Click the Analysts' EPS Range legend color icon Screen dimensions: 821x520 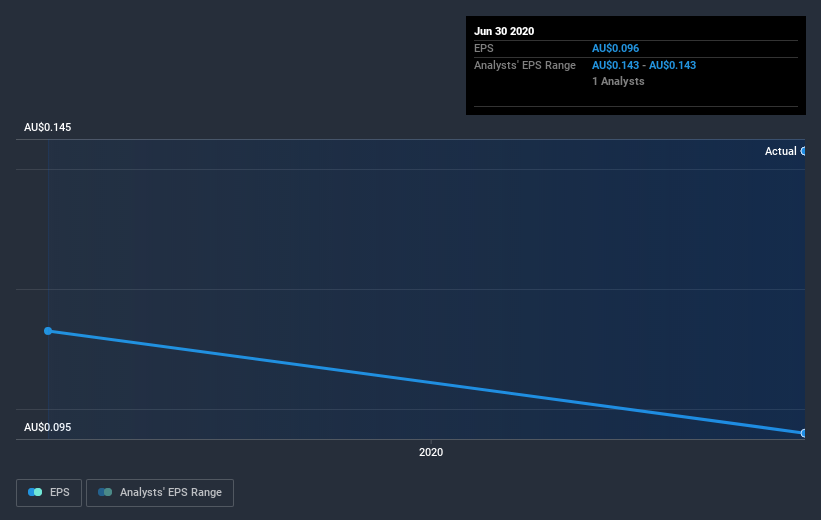(105, 492)
